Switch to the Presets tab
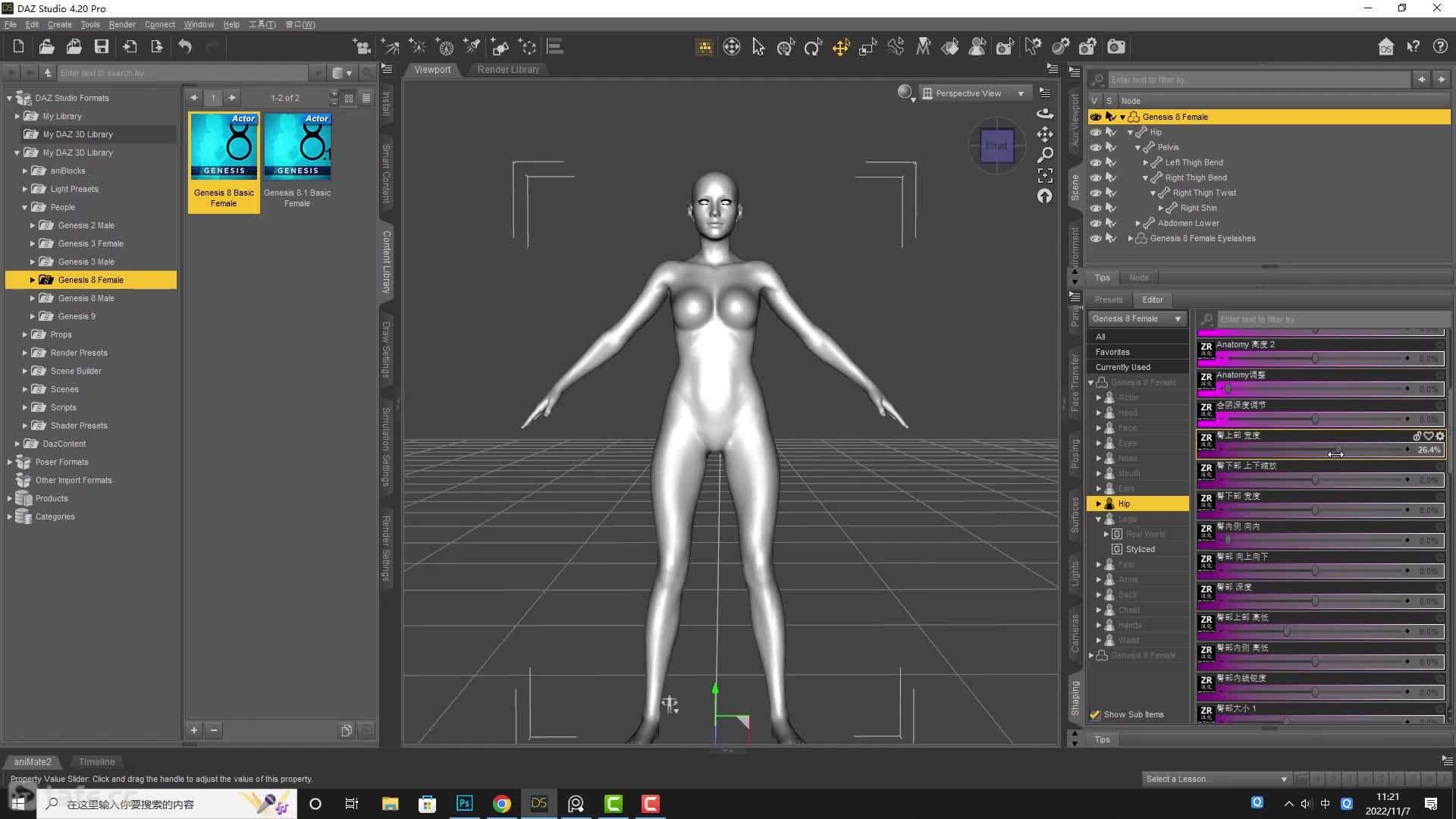This screenshot has width=1456, height=819. click(x=1109, y=300)
